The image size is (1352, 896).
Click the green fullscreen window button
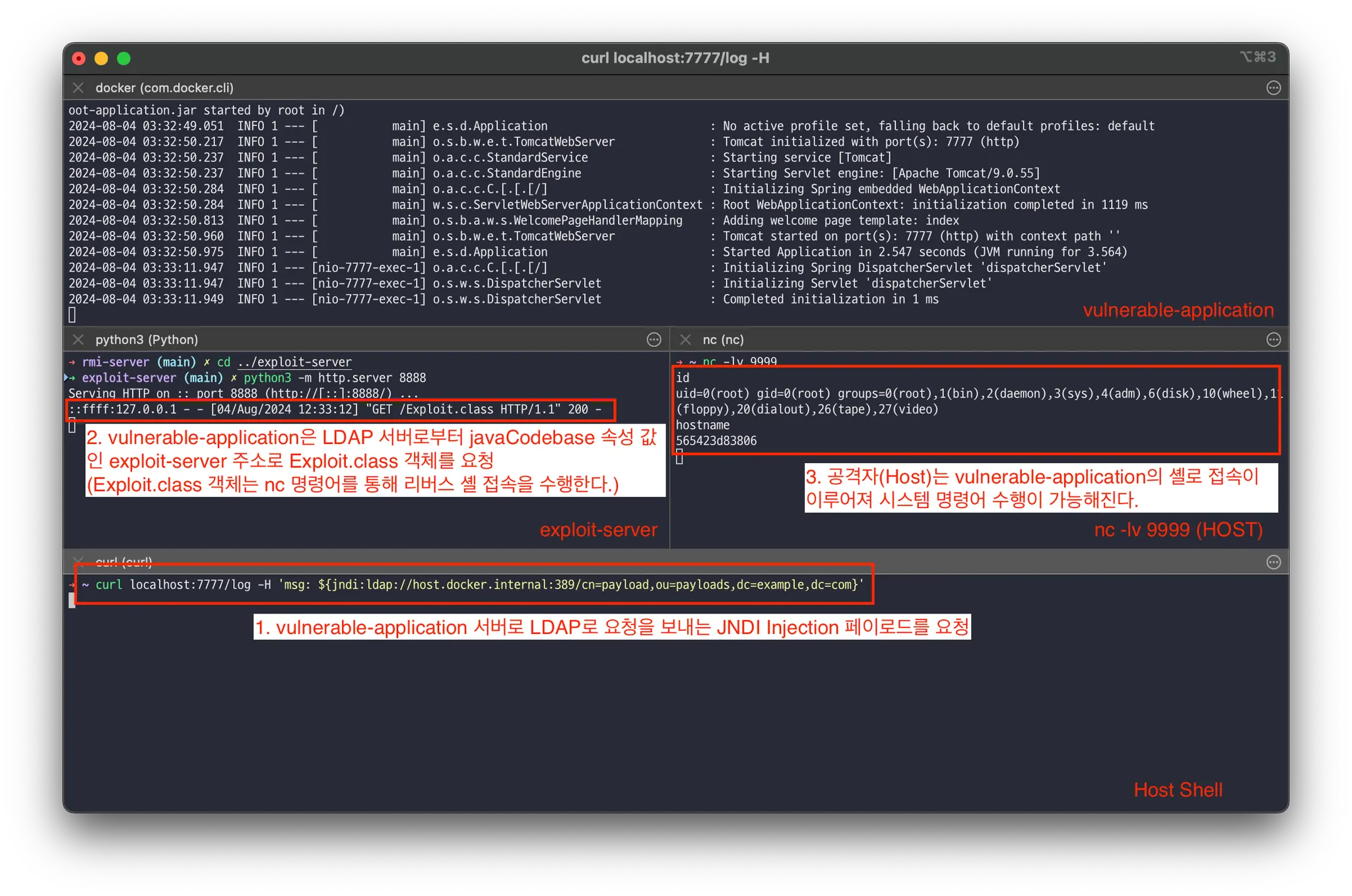pyautogui.click(x=123, y=59)
